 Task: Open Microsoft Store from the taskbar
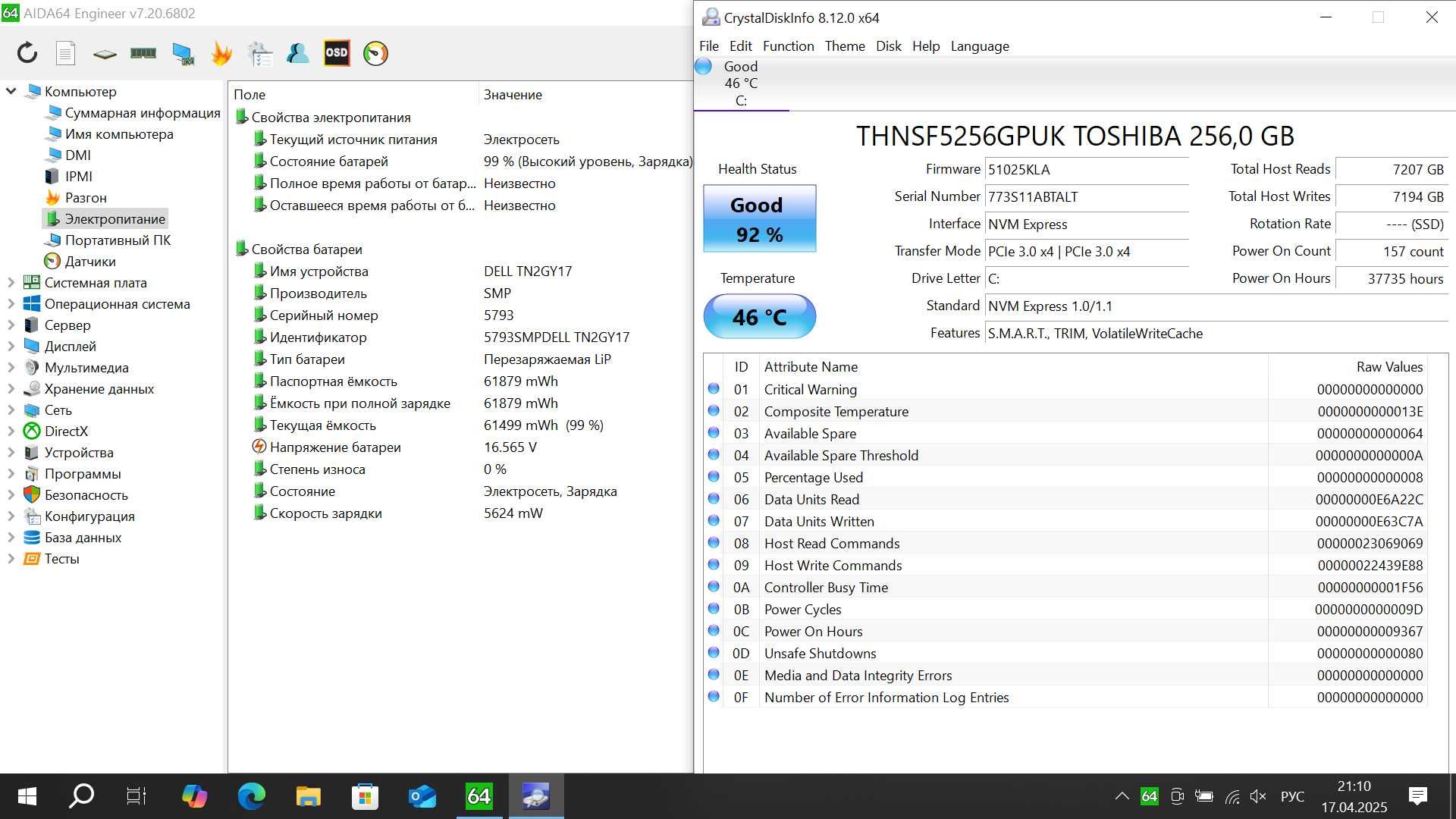coord(365,796)
